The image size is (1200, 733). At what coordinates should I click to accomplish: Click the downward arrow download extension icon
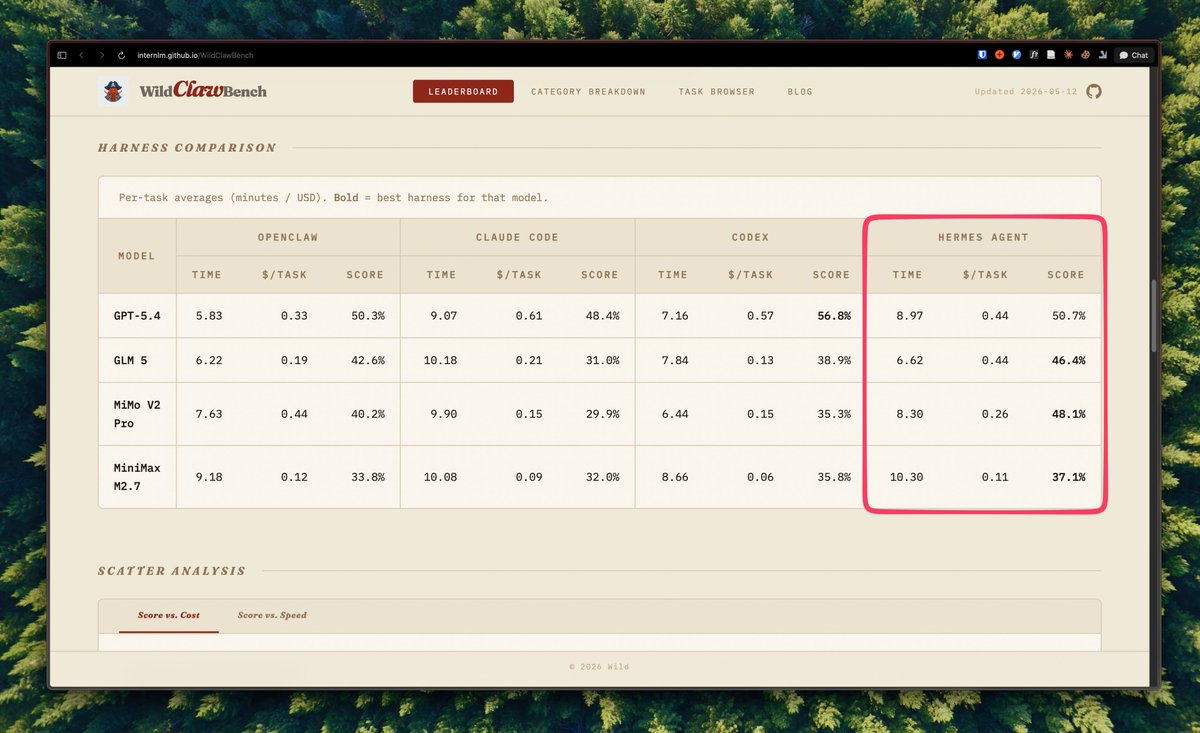(1101, 55)
